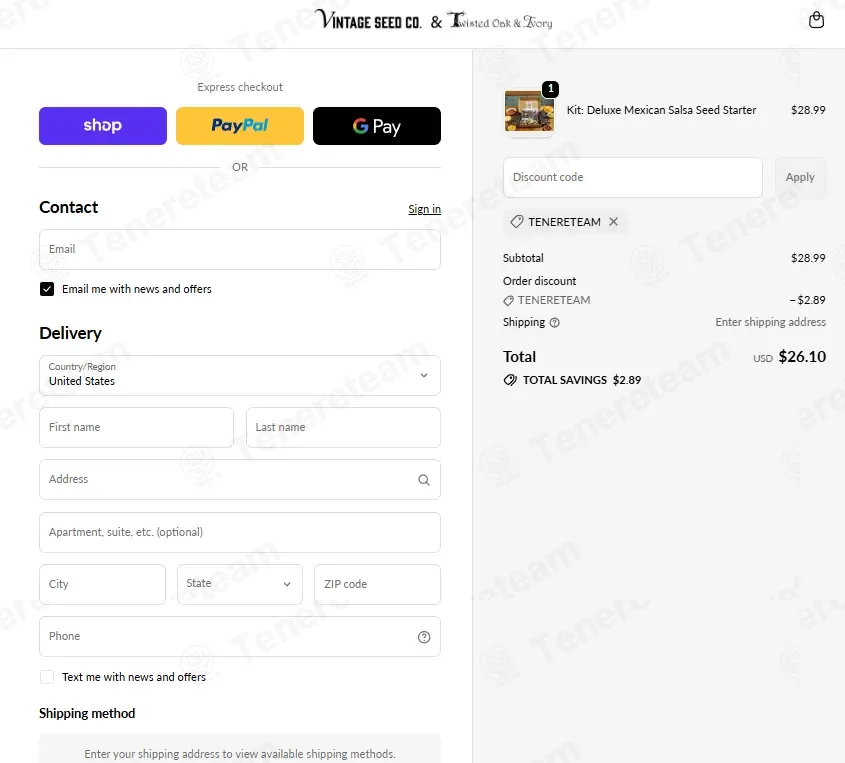Enable Text me with news and offers
This screenshot has height=763, width=845.
click(47, 677)
